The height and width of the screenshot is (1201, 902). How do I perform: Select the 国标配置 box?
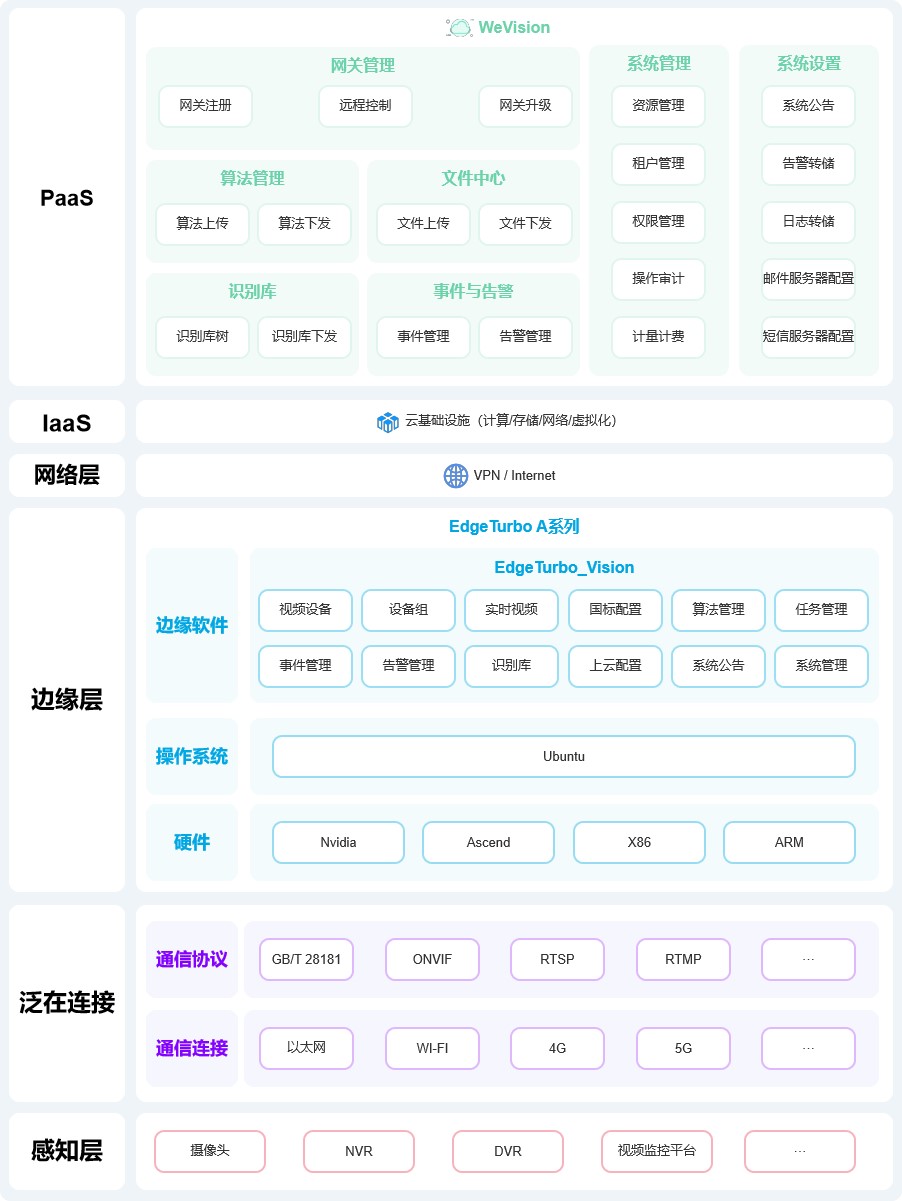[615, 610]
